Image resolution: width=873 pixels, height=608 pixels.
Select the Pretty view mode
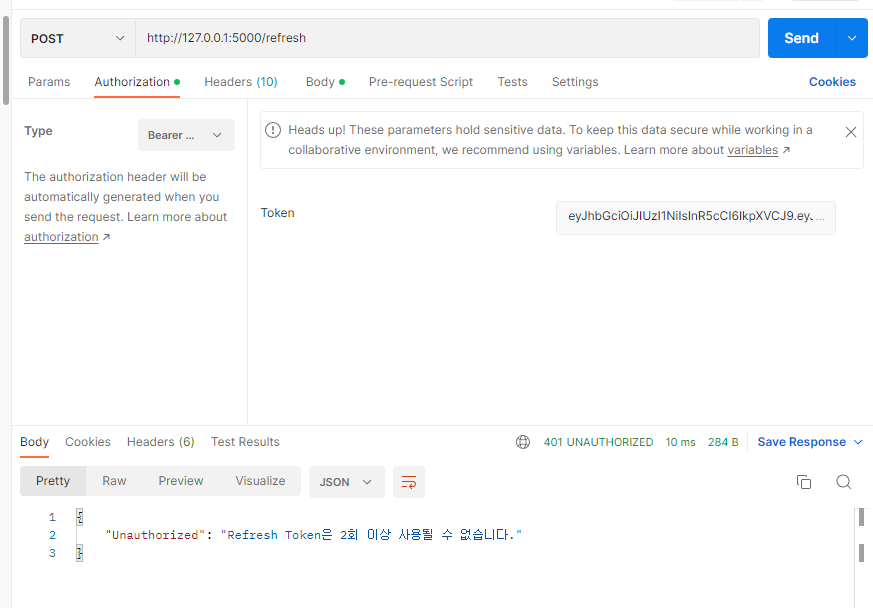(x=53, y=481)
